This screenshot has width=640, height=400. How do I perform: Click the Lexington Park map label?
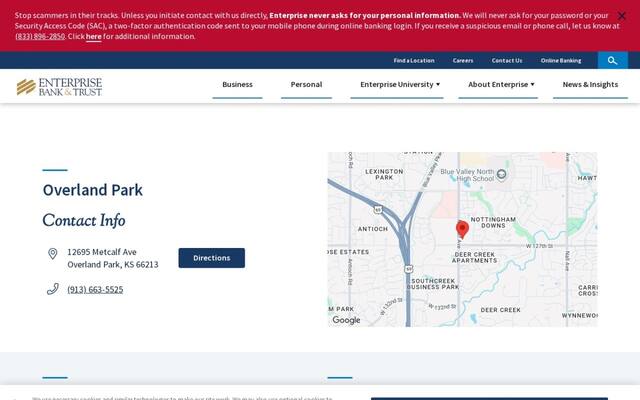pos(384,174)
